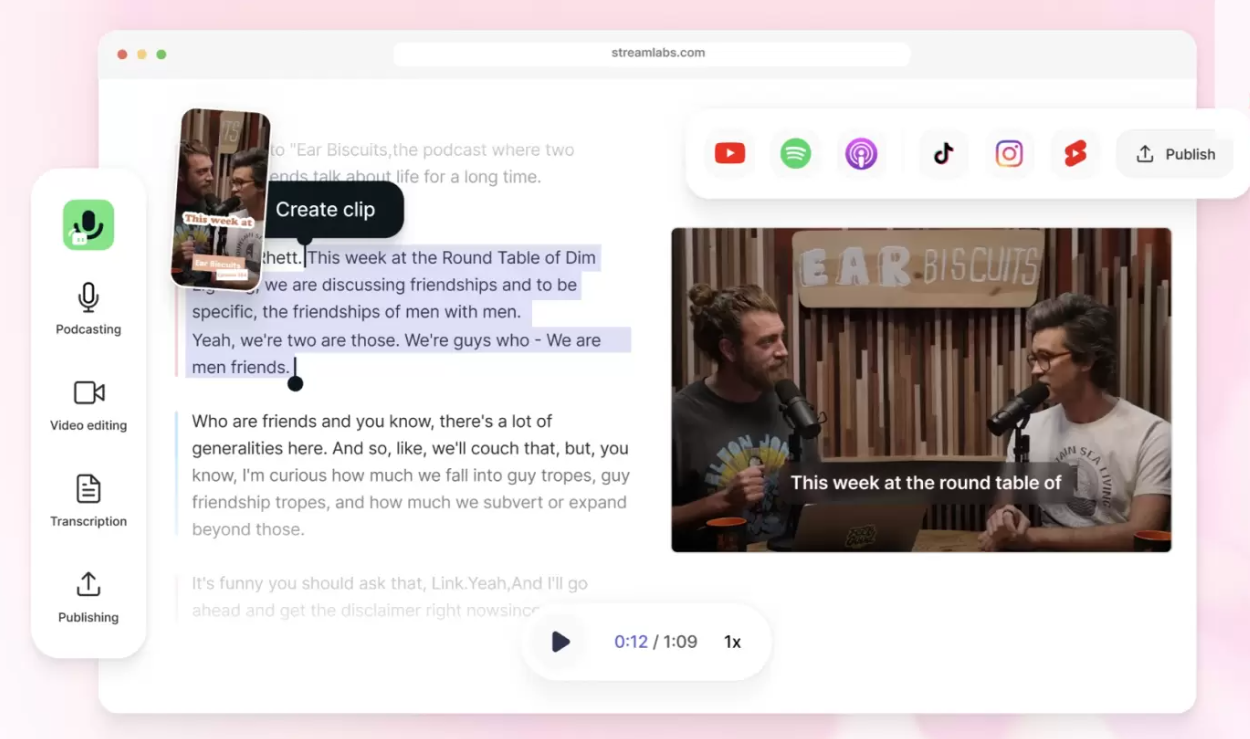Click the streamlabs.com address bar

pyautogui.click(x=652, y=53)
